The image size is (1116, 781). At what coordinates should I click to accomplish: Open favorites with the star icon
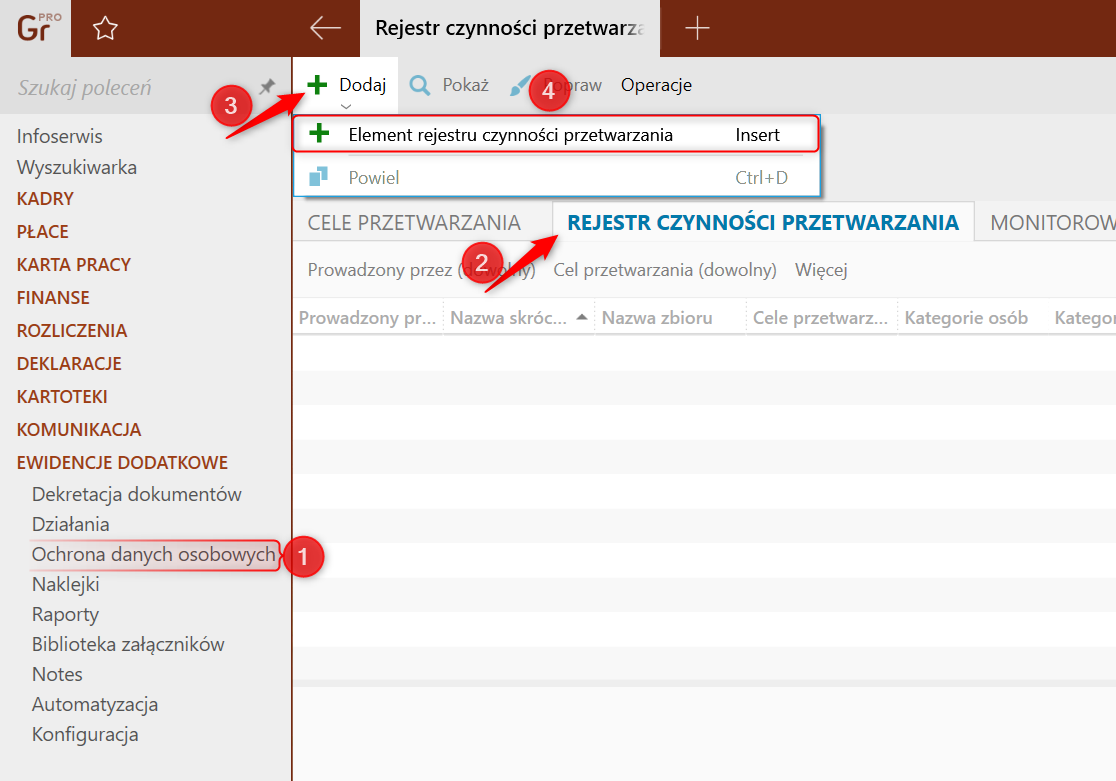pos(105,28)
